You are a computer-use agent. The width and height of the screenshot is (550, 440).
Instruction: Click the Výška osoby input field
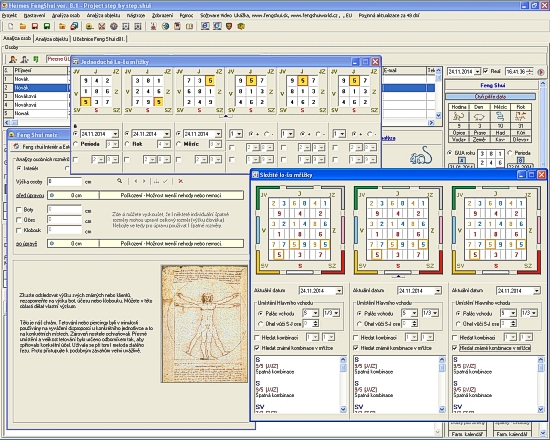pyautogui.click(x=65, y=181)
